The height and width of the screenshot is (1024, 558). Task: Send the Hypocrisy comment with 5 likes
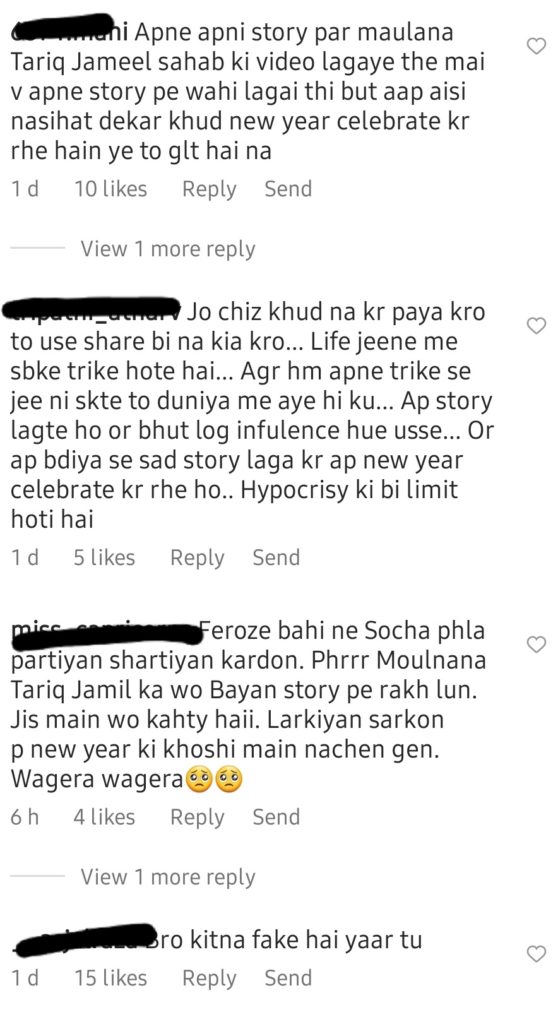276,558
